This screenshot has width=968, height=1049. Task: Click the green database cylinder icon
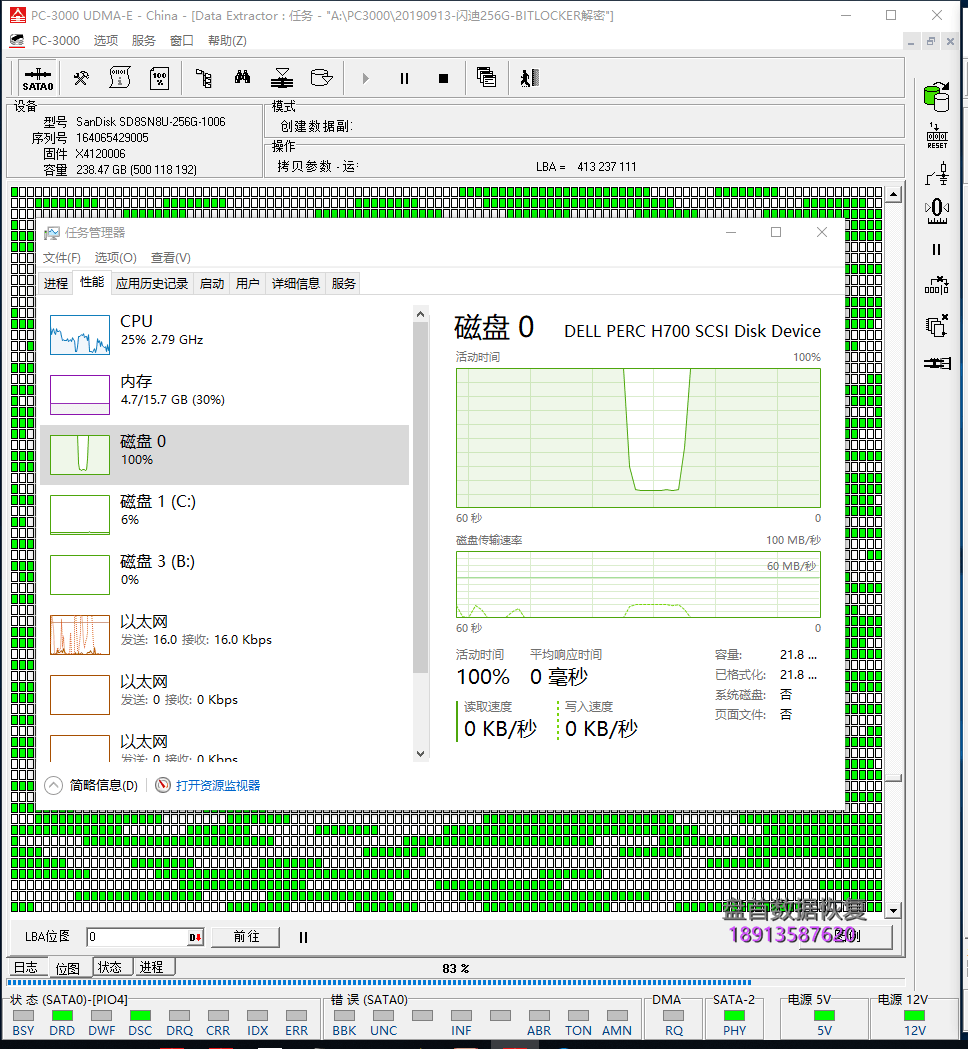coord(937,97)
